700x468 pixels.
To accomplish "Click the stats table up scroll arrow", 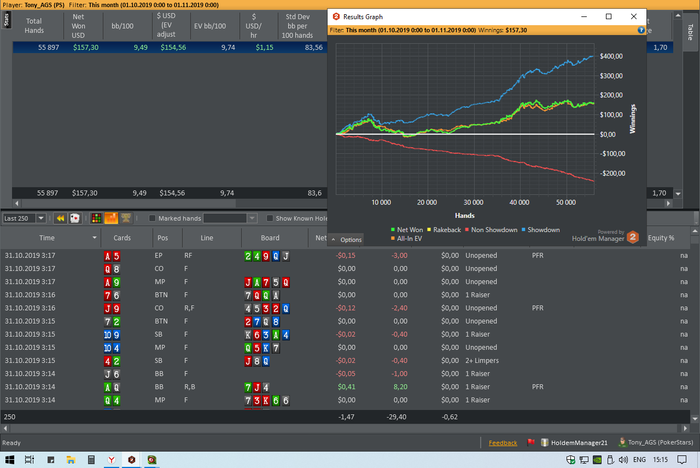I will [x=678, y=16].
